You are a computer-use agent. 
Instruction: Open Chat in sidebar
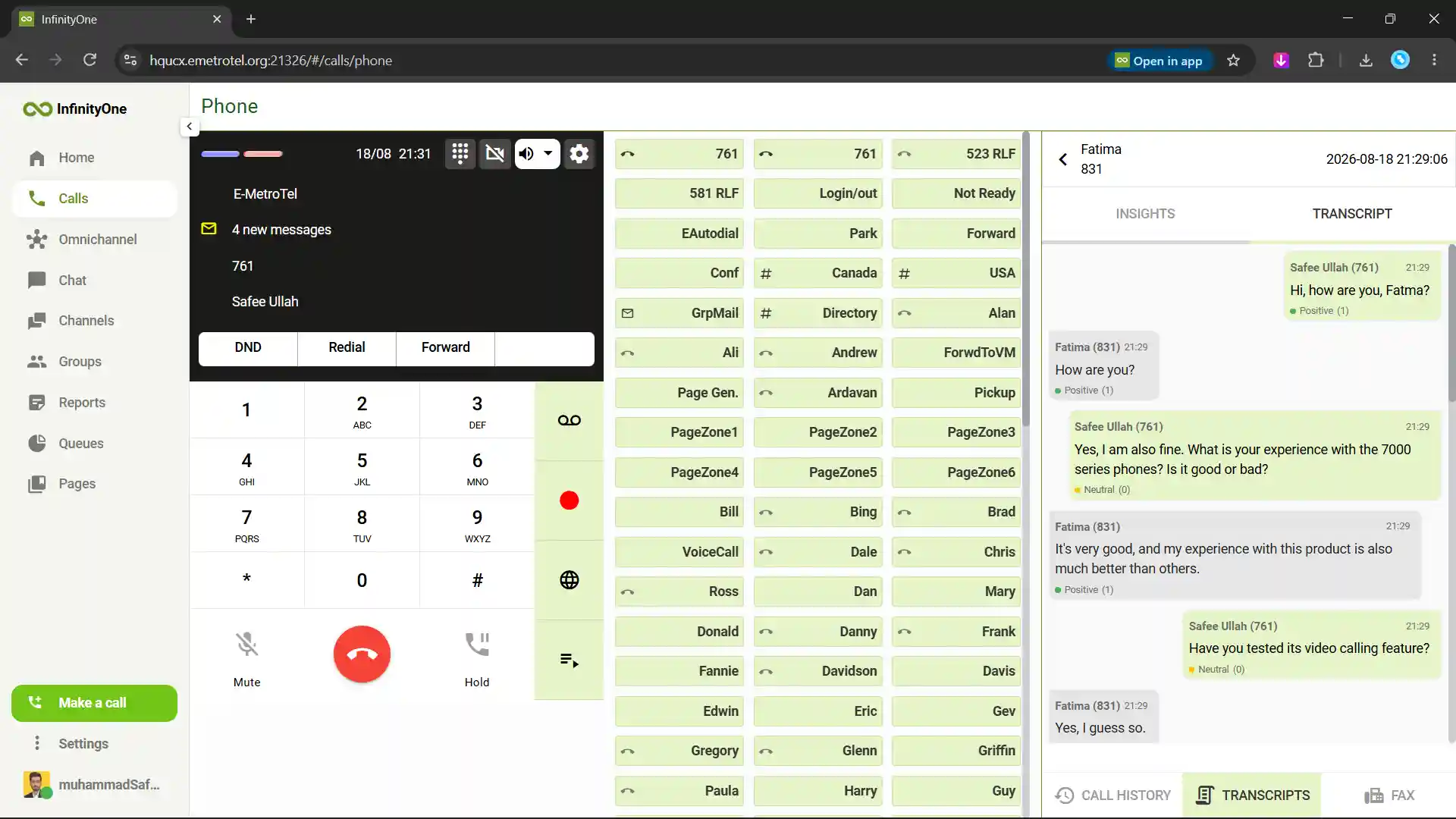(x=95, y=281)
